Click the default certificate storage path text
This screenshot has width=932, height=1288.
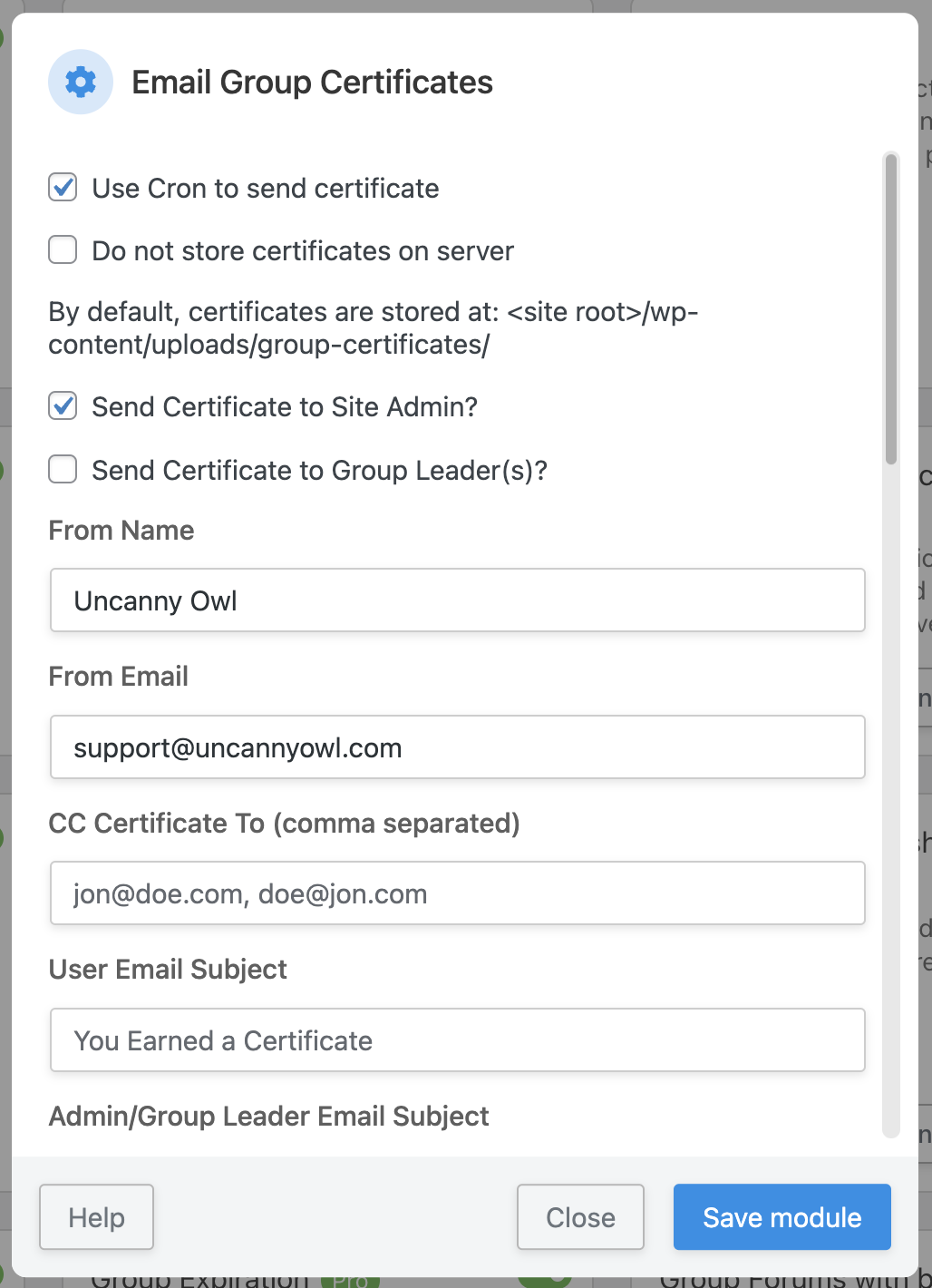[373, 328]
